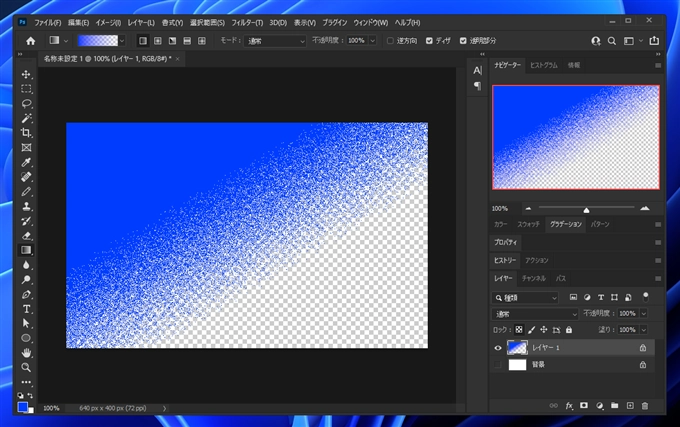Toggle the ディザ (Dither) checkbox
The height and width of the screenshot is (427, 680).
430,41
